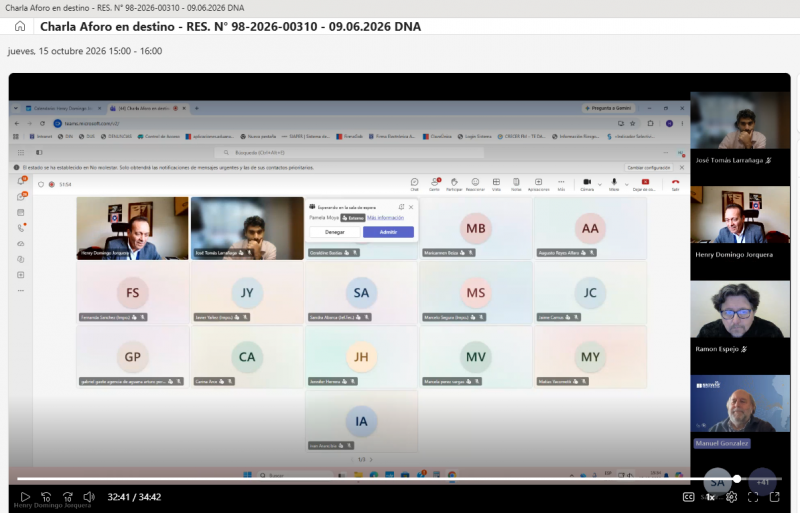Go to the next participant page chevron
The width and height of the screenshot is (800, 513).
[x=371, y=459]
